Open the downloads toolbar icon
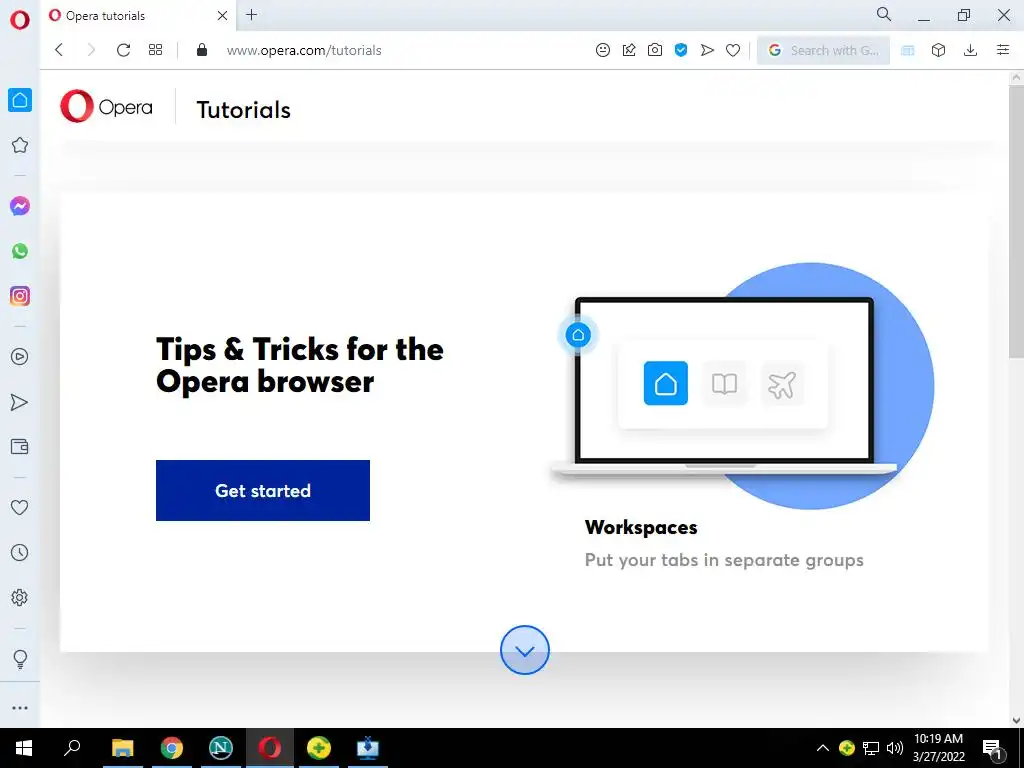This screenshot has width=1024, height=768. [x=970, y=50]
